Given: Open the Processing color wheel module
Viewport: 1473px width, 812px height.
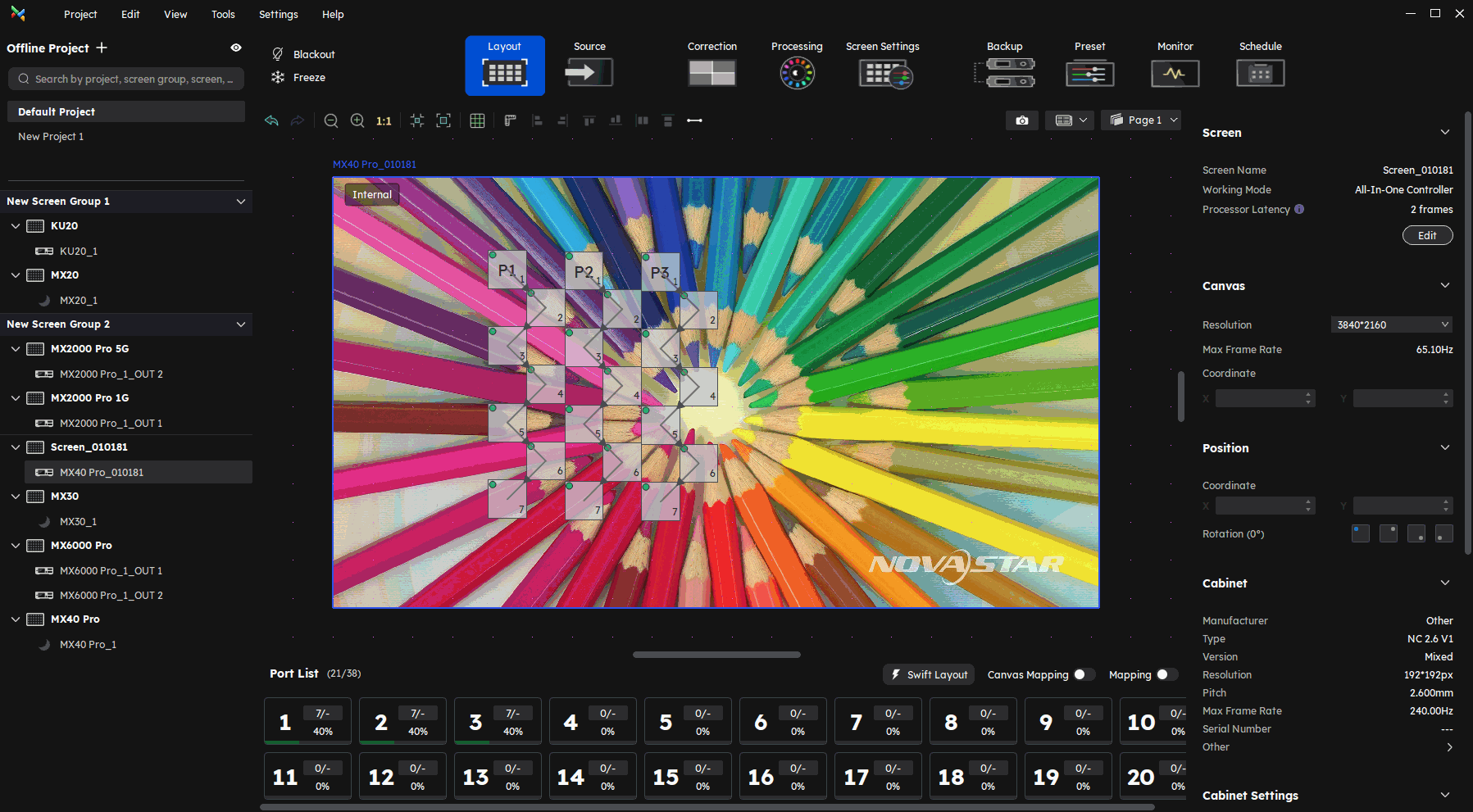Looking at the screenshot, I should click(x=797, y=74).
